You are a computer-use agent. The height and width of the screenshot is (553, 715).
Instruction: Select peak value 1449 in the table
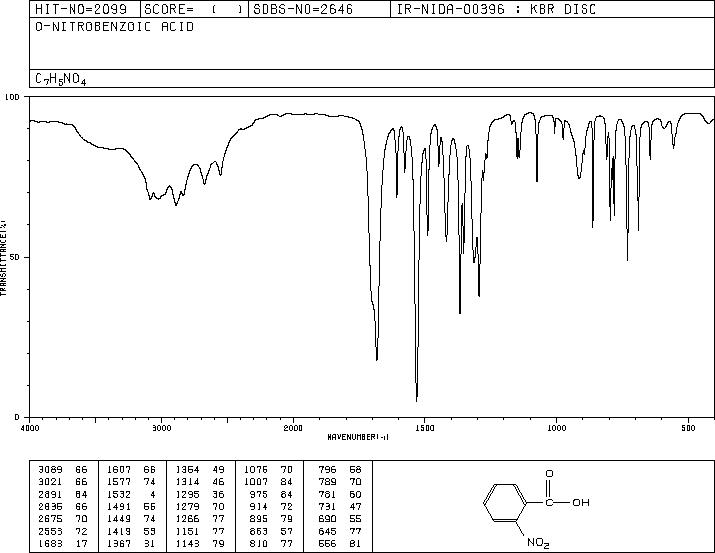(x=119, y=519)
